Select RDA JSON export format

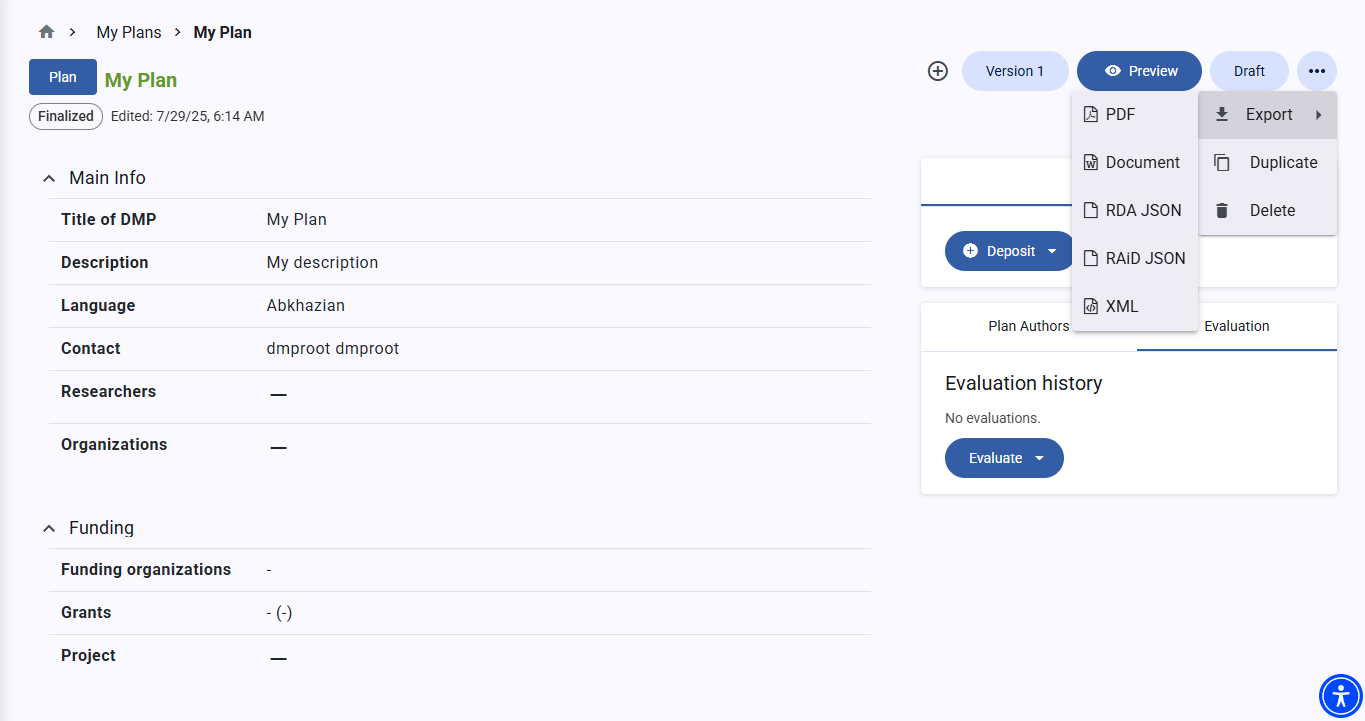(1142, 211)
